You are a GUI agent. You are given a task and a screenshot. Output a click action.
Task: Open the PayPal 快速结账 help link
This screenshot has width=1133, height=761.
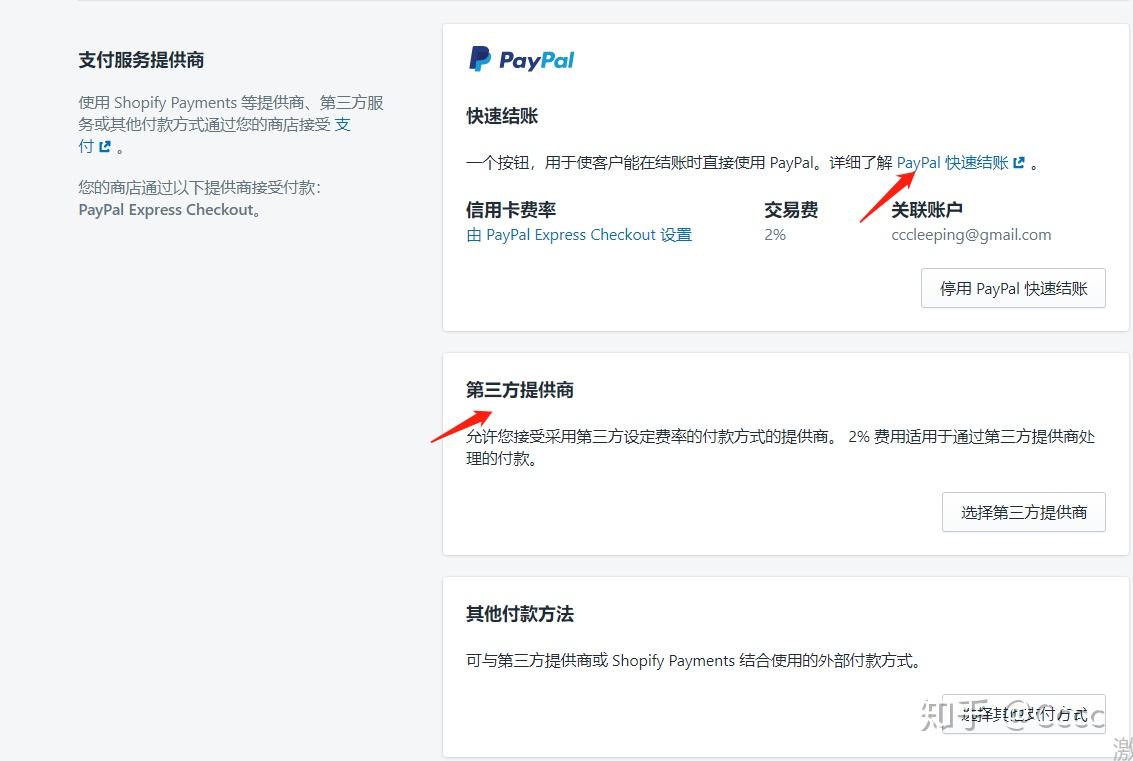click(x=951, y=161)
